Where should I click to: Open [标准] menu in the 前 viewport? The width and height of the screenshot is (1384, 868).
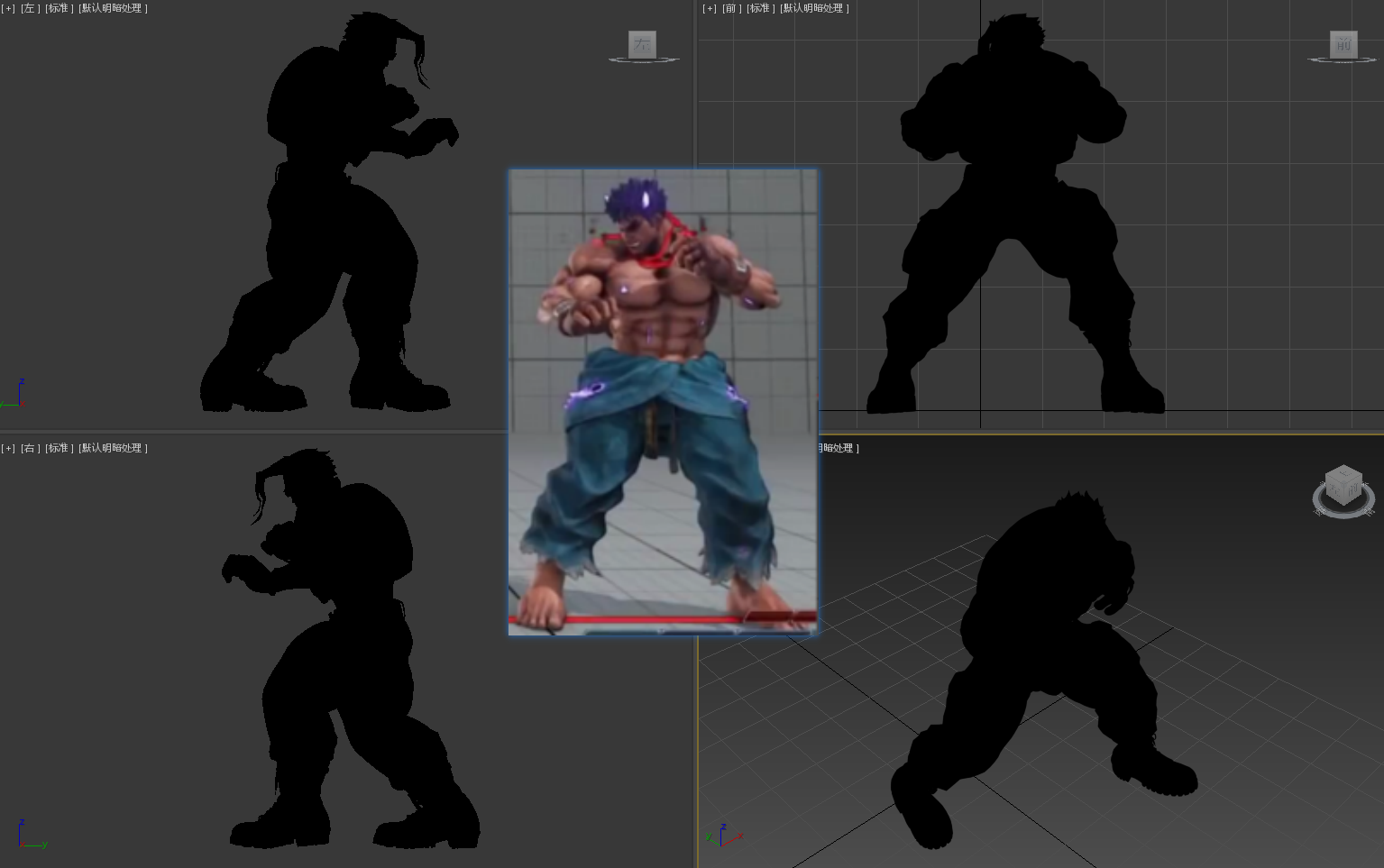[760, 8]
